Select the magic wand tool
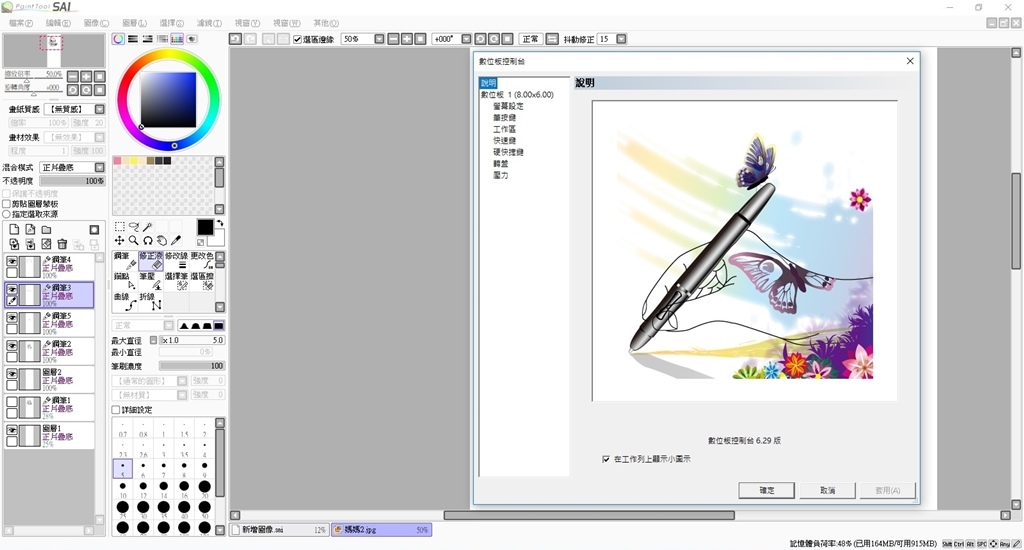 coord(147,227)
